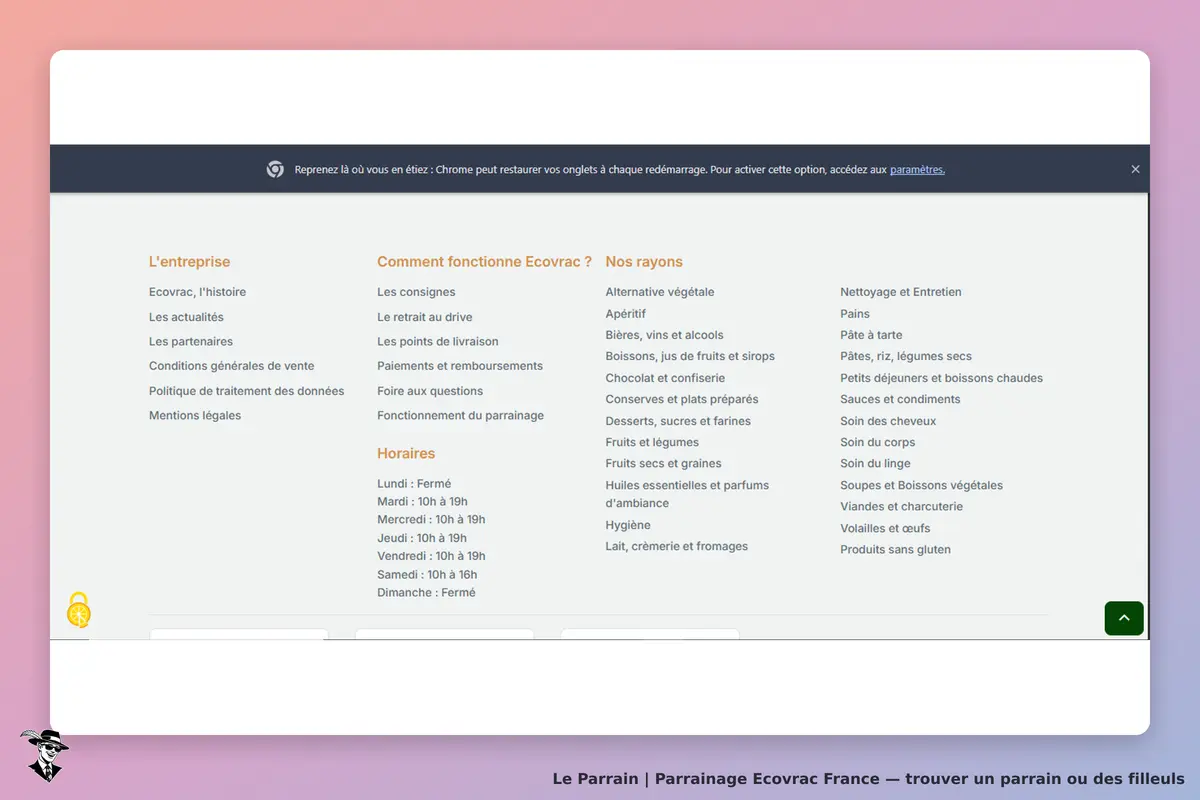This screenshot has width=1200, height=800.
Task: Click Mardi : 10h à 19h hours line
Action: [422, 501]
